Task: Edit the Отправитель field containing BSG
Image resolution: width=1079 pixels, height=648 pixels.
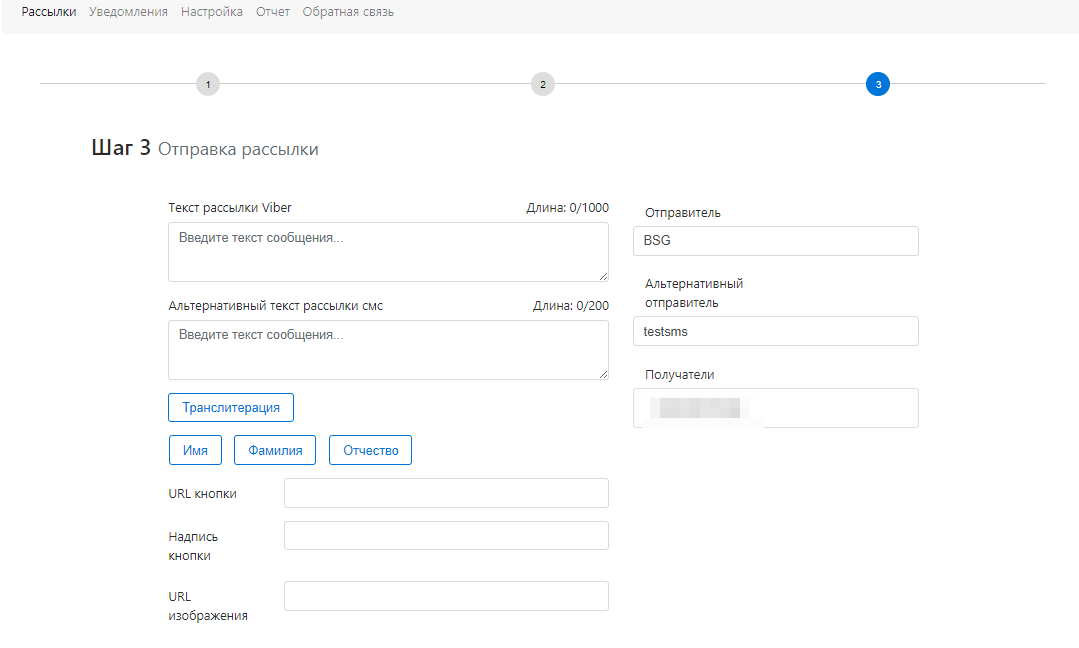Action: [x=776, y=241]
